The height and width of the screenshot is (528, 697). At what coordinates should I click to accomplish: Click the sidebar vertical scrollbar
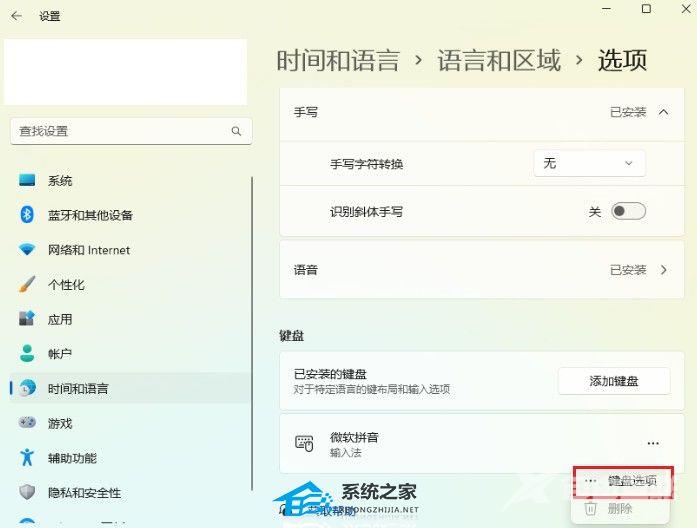(252, 333)
